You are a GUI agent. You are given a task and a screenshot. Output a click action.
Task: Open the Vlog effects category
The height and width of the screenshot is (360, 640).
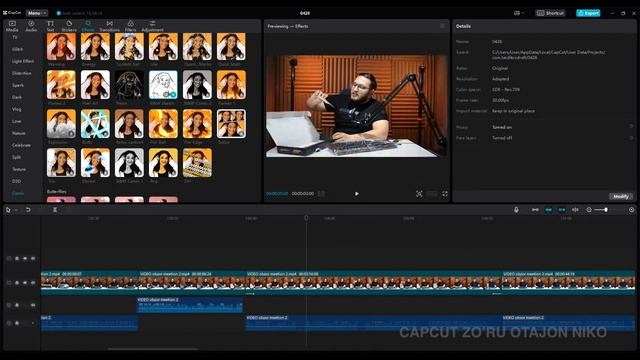click(16, 109)
